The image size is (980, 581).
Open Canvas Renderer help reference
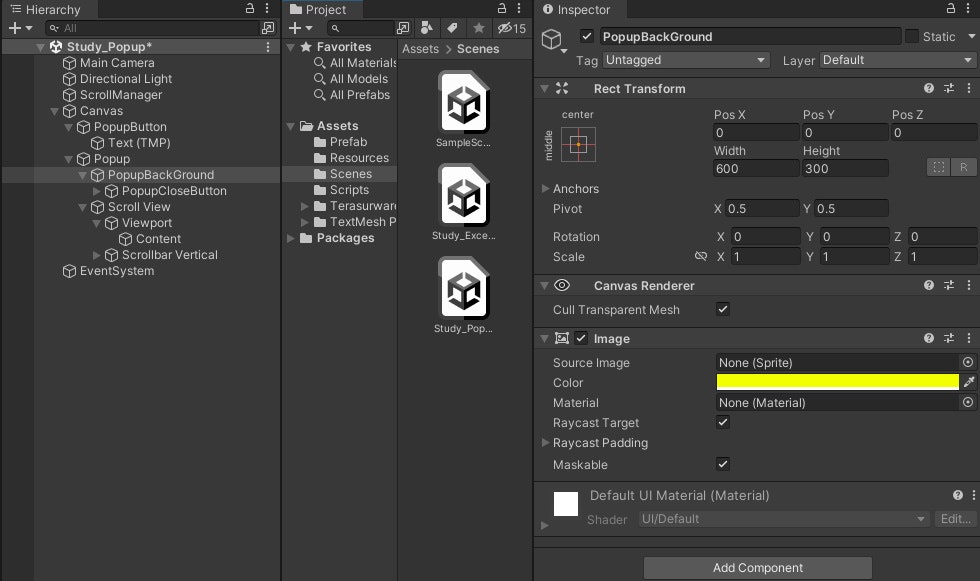pyautogui.click(x=929, y=286)
